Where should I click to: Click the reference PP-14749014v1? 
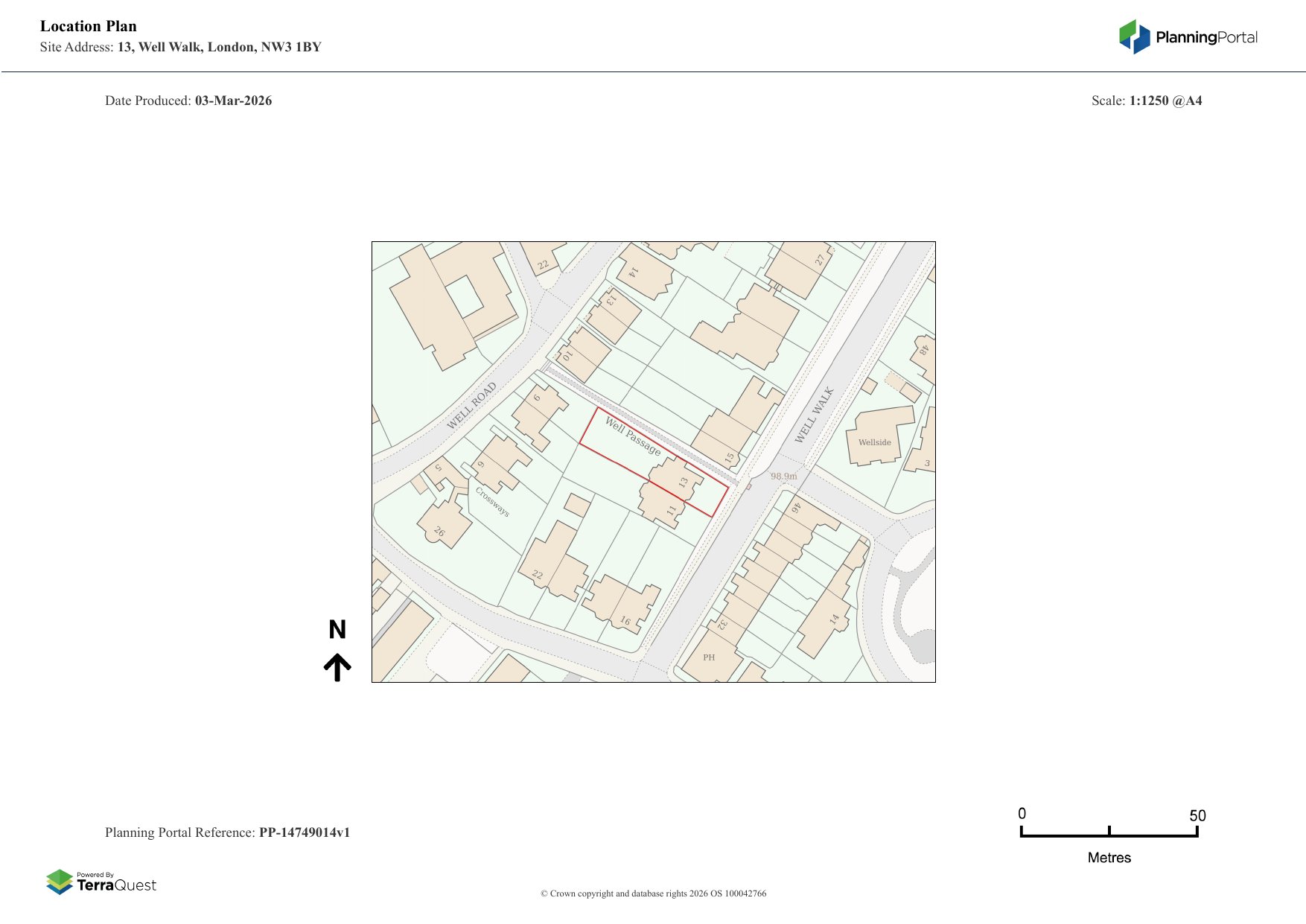[304, 832]
